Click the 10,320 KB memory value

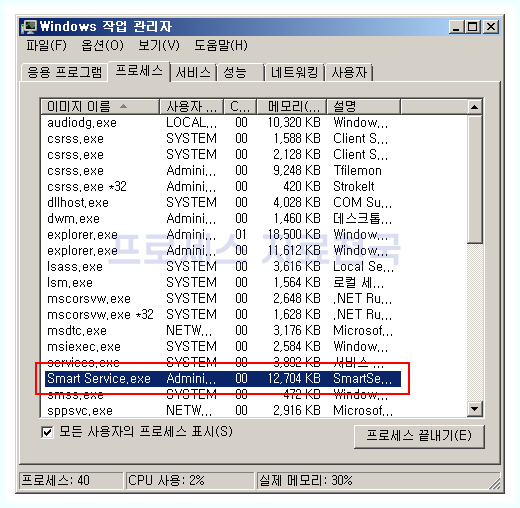(x=294, y=123)
